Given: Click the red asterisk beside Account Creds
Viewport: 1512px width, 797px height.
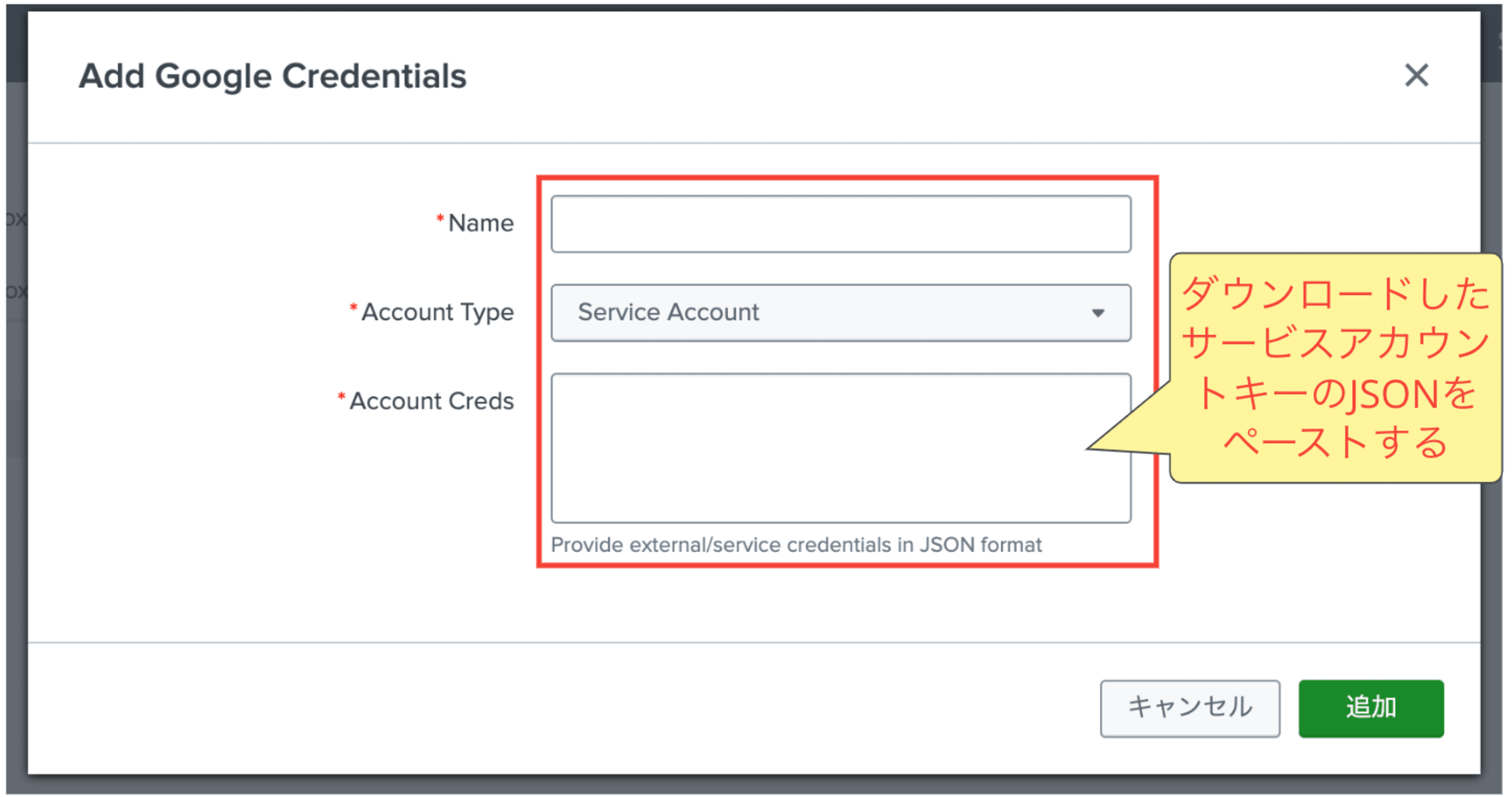Looking at the screenshot, I should click(341, 396).
